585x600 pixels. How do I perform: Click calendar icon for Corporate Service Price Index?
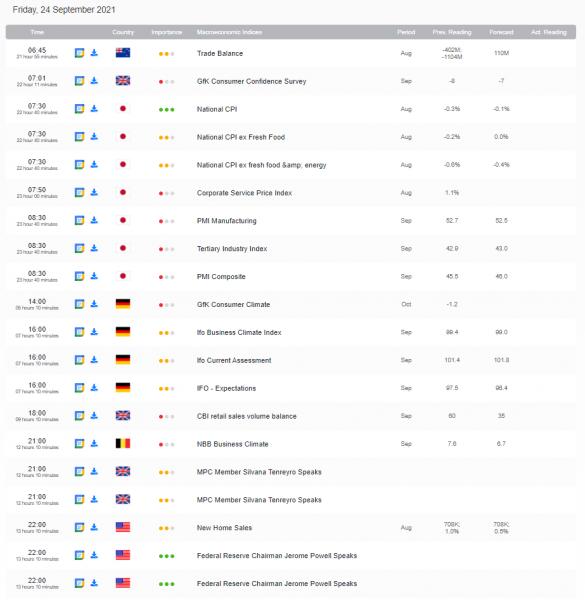coord(79,192)
